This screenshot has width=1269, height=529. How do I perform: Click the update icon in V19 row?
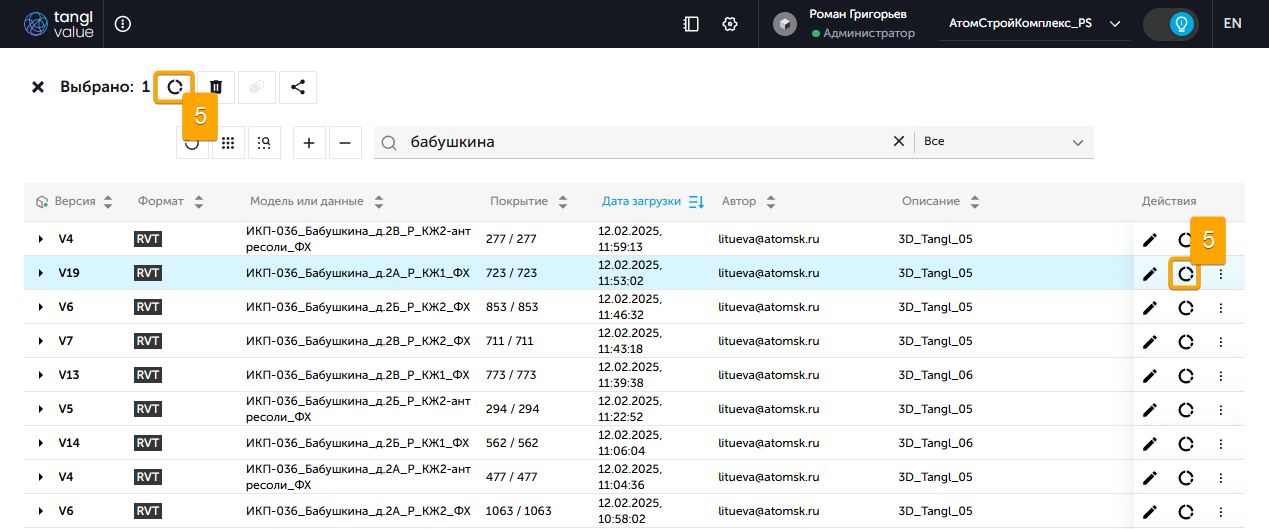(x=1186, y=274)
